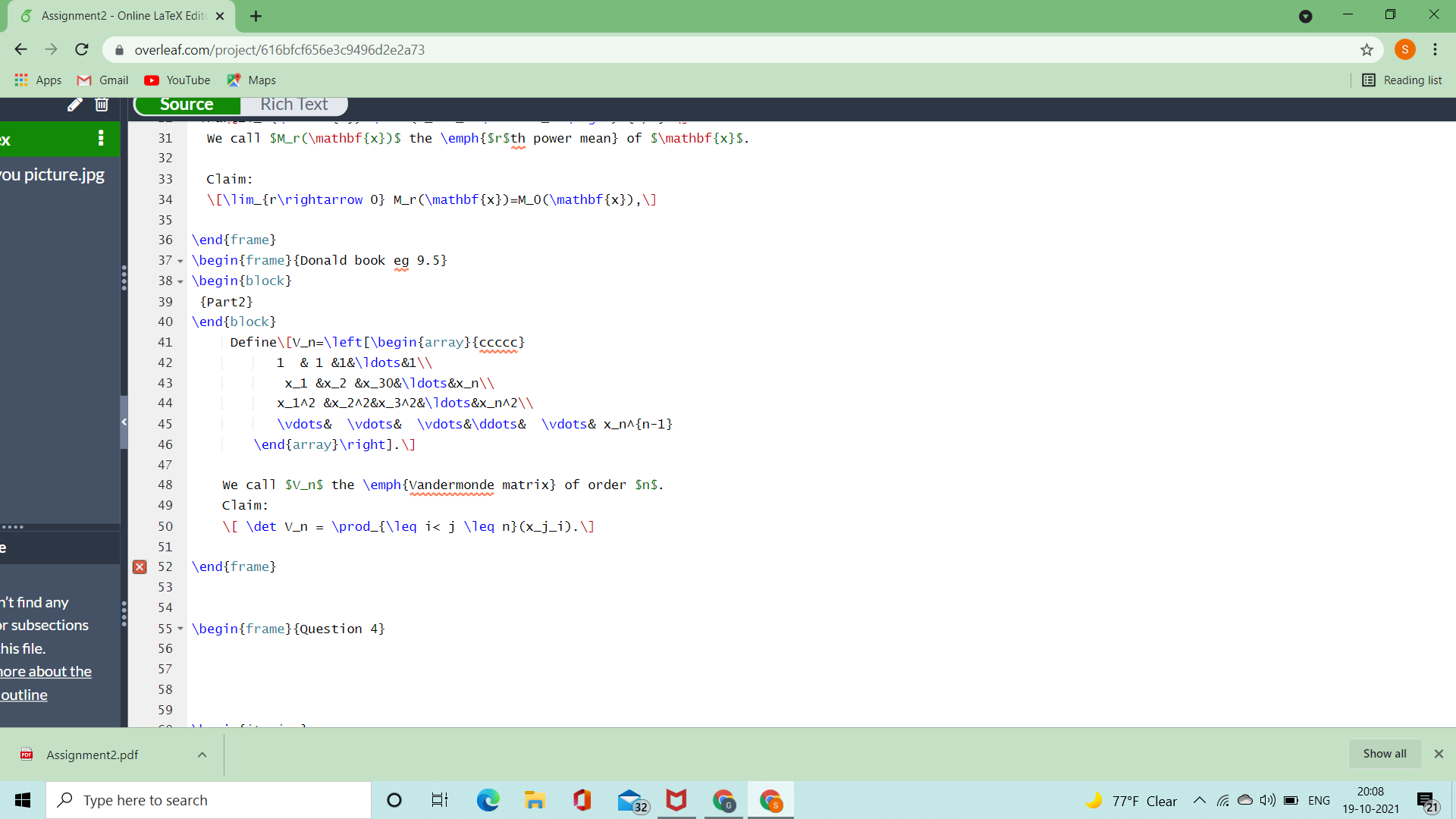1456x819 pixels.
Task: Open the Maps bookmark
Action: click(252, 80)
